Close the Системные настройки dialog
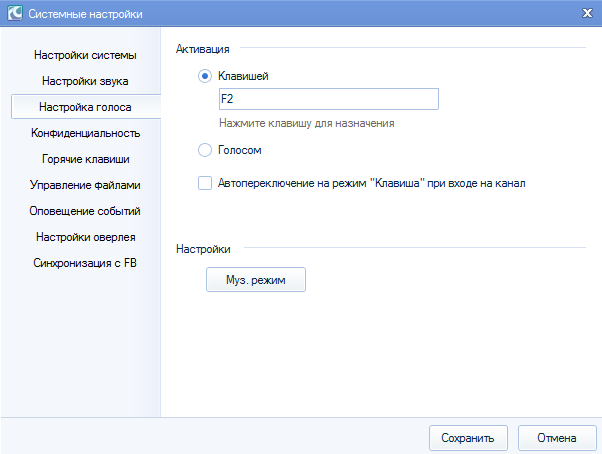This screenshot has width=602, height=454. point(587,13)
